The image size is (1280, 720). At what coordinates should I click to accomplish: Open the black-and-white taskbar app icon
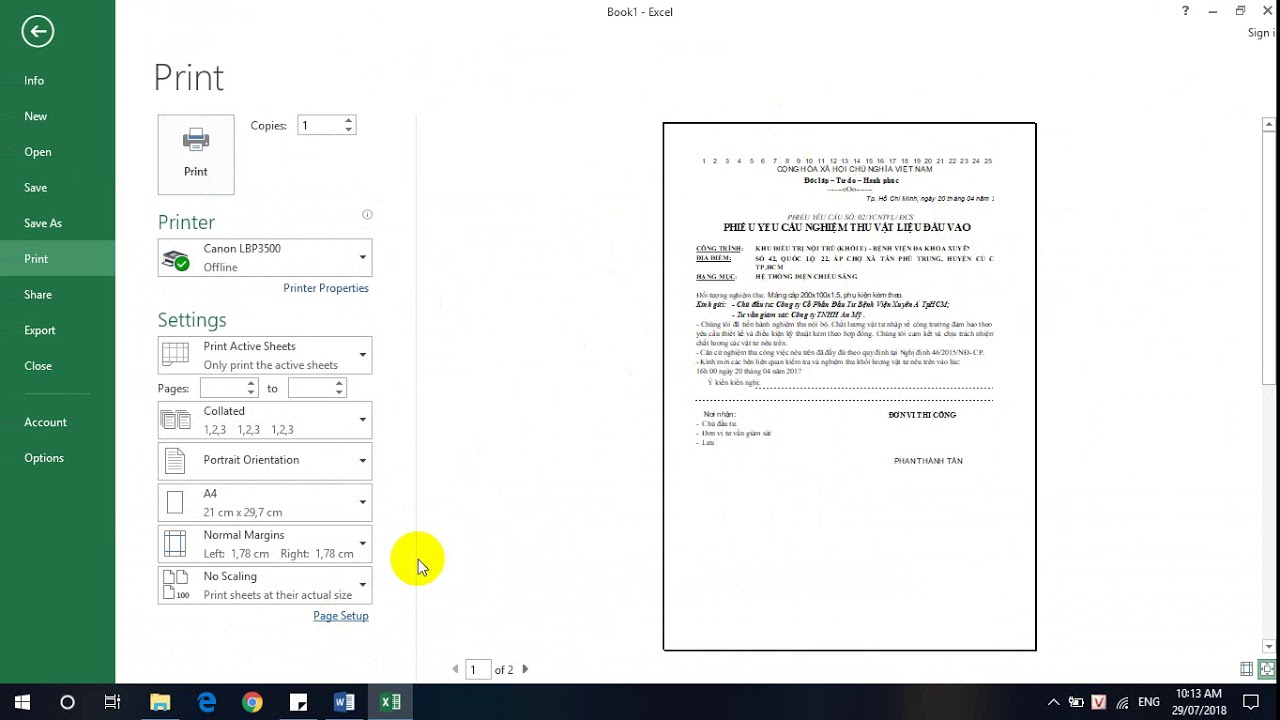coord(298,702)
